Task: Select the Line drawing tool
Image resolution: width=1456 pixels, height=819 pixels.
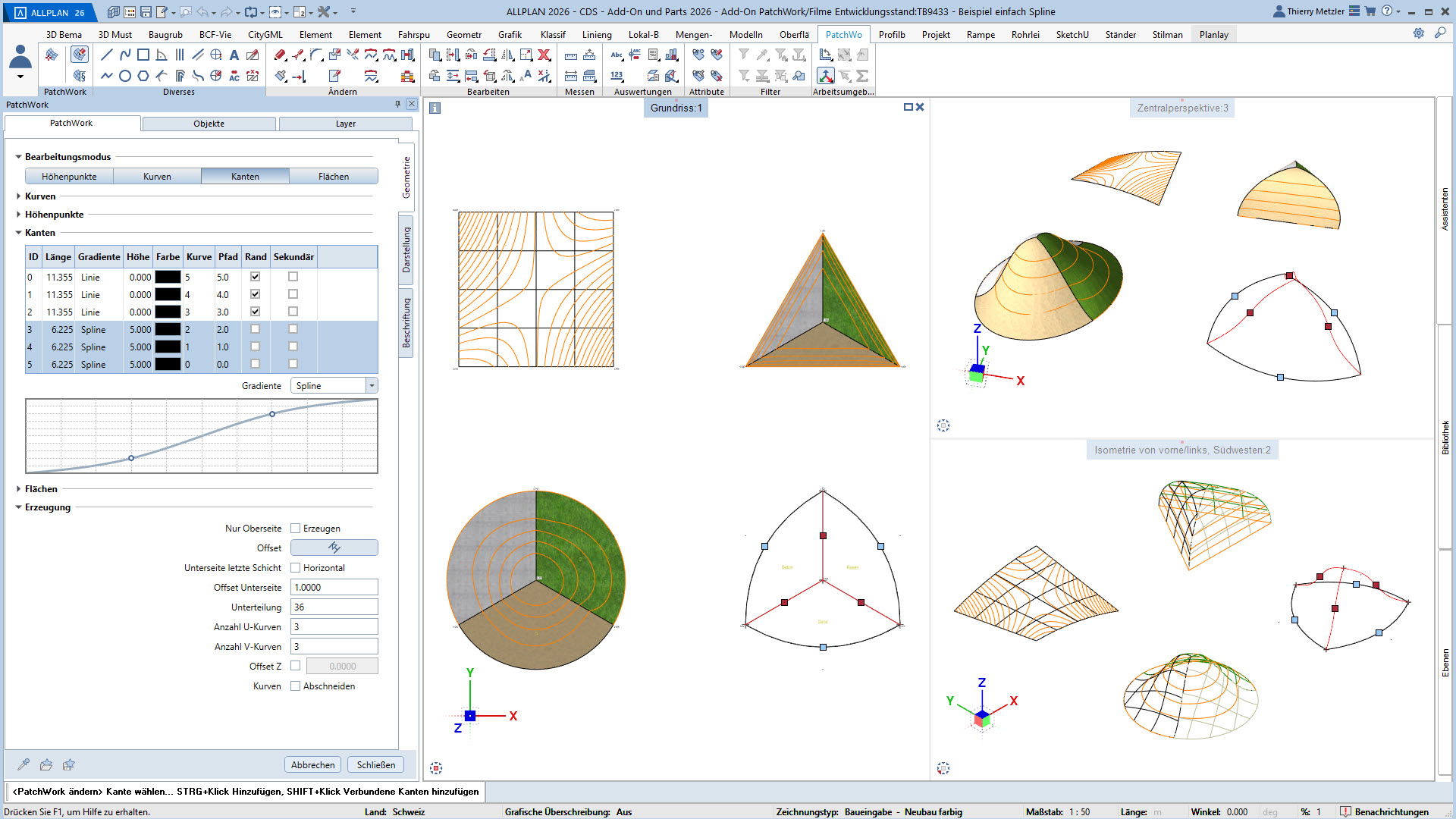Action: (x=107, y=55)
